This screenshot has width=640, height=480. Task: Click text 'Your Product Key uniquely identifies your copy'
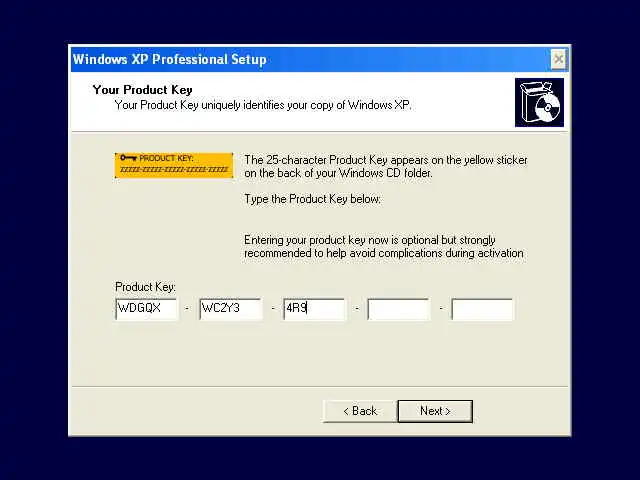click(x=225, y=105)
